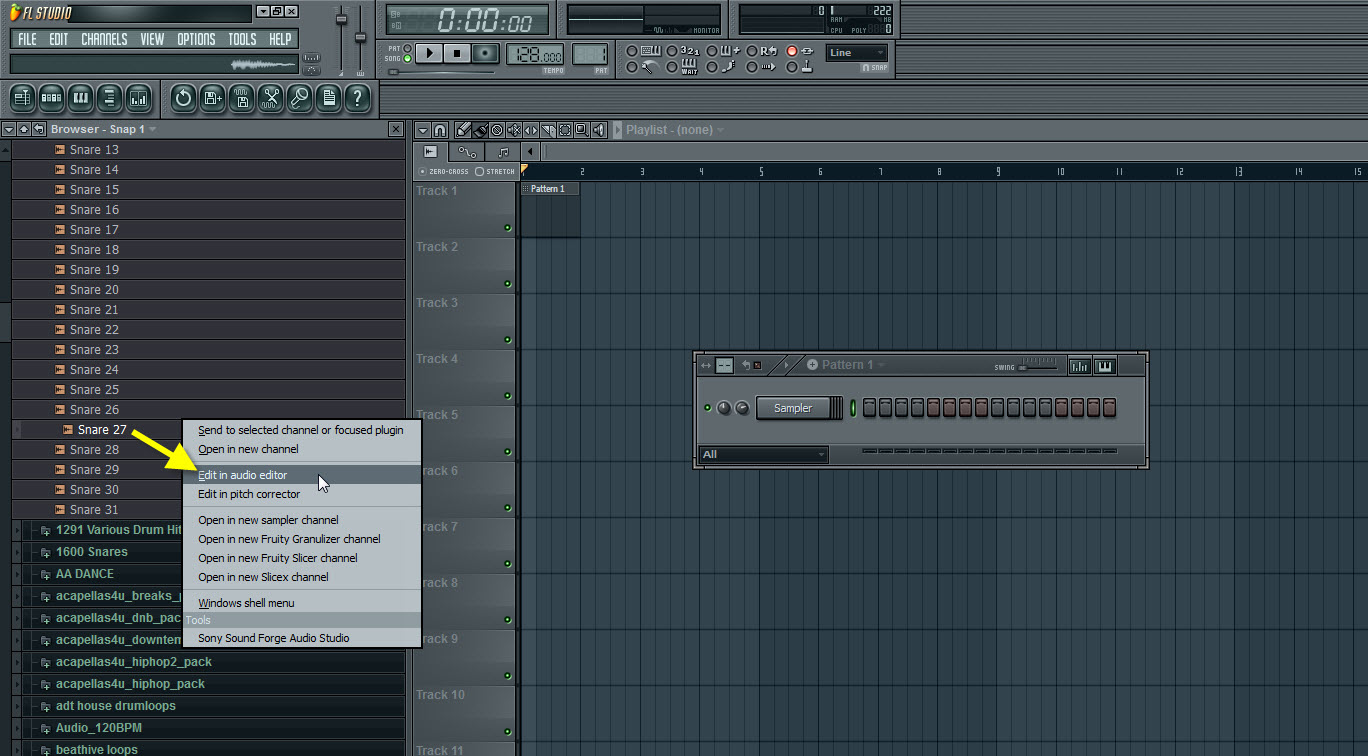This screenshot has height=756, width=1368.
Task: Open the CHANNELS menu
Action: pyautogui.click(x=105, y=39)
